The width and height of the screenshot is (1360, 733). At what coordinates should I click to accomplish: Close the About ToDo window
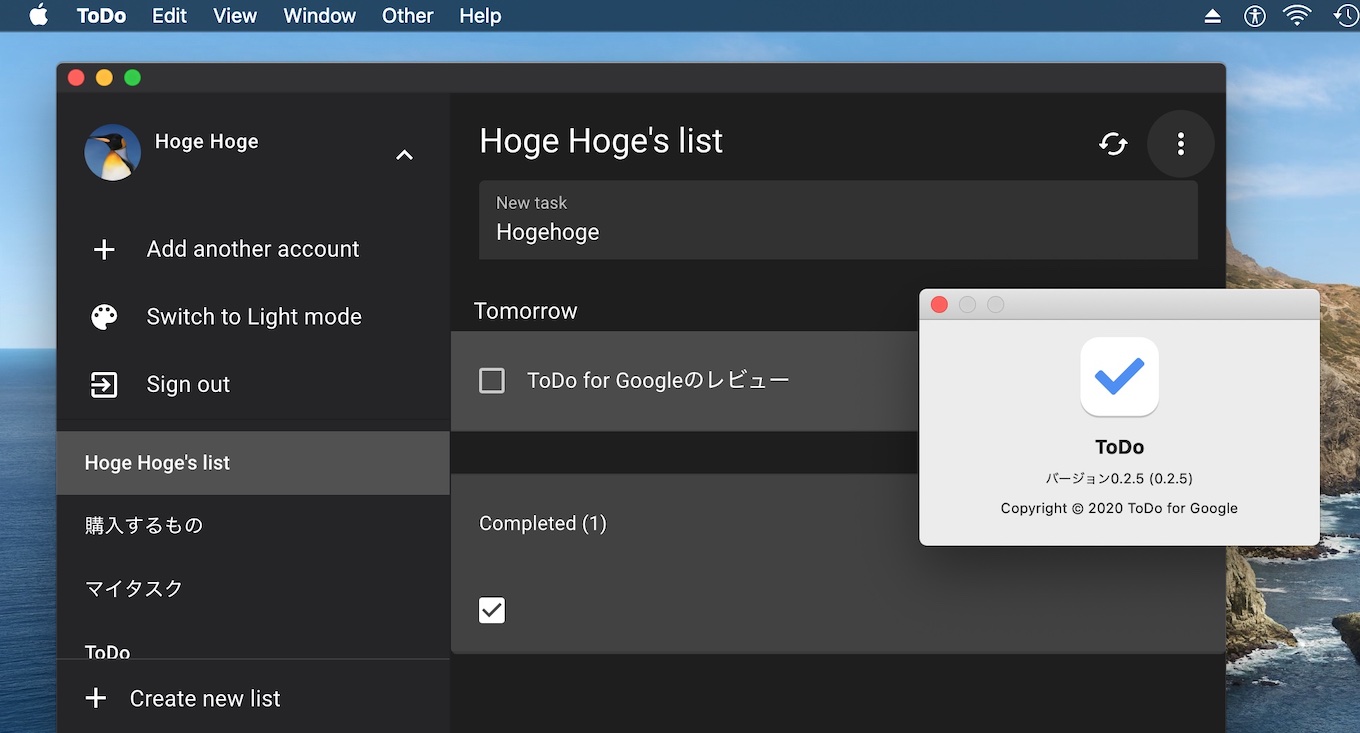pyautogui.click(x=939, y=305)
